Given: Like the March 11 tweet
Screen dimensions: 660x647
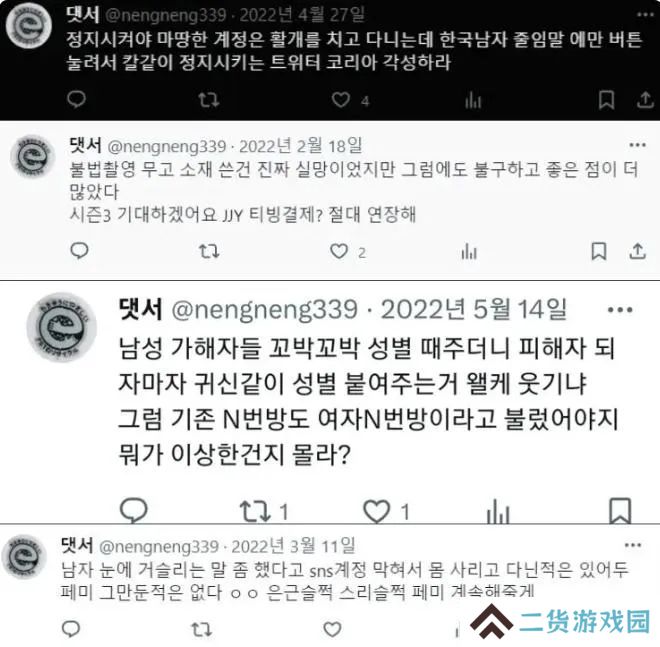Looking at the screenshot, I should click(x=332, y=629).
